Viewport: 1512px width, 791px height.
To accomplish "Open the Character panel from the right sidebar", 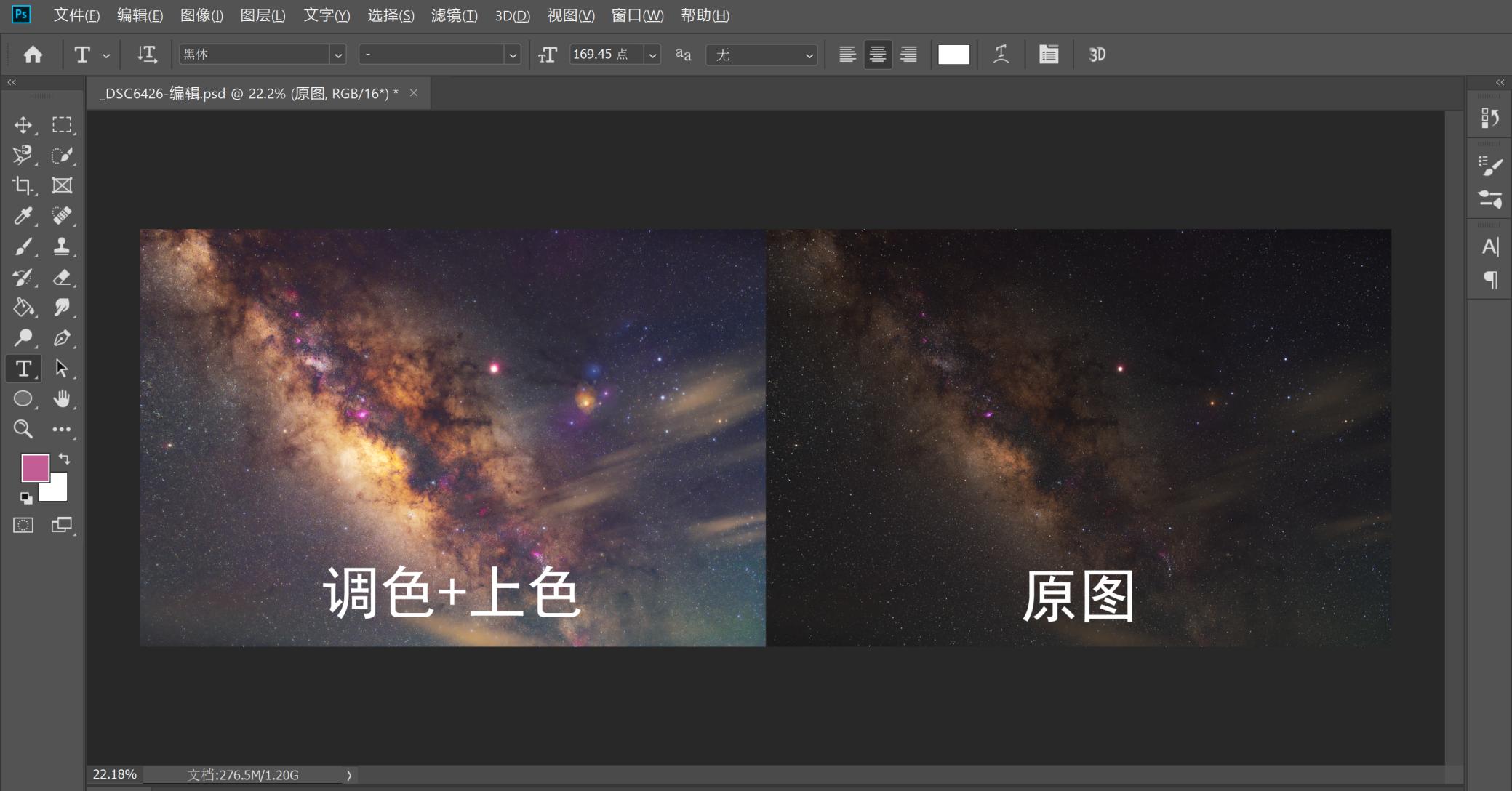I will (x=1489, y=246).
